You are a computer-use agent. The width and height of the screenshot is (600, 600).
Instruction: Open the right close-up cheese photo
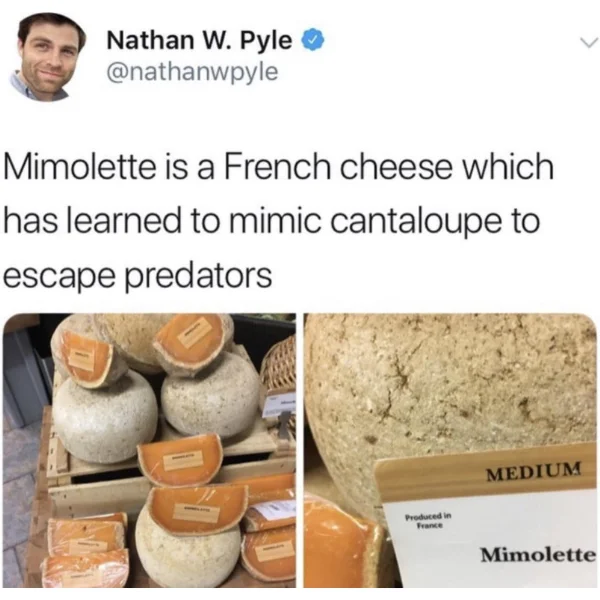[x=450, y=450]
